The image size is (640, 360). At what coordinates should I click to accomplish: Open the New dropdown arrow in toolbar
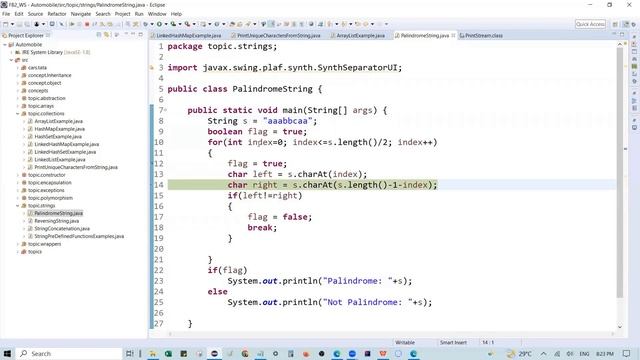[12, 24]
